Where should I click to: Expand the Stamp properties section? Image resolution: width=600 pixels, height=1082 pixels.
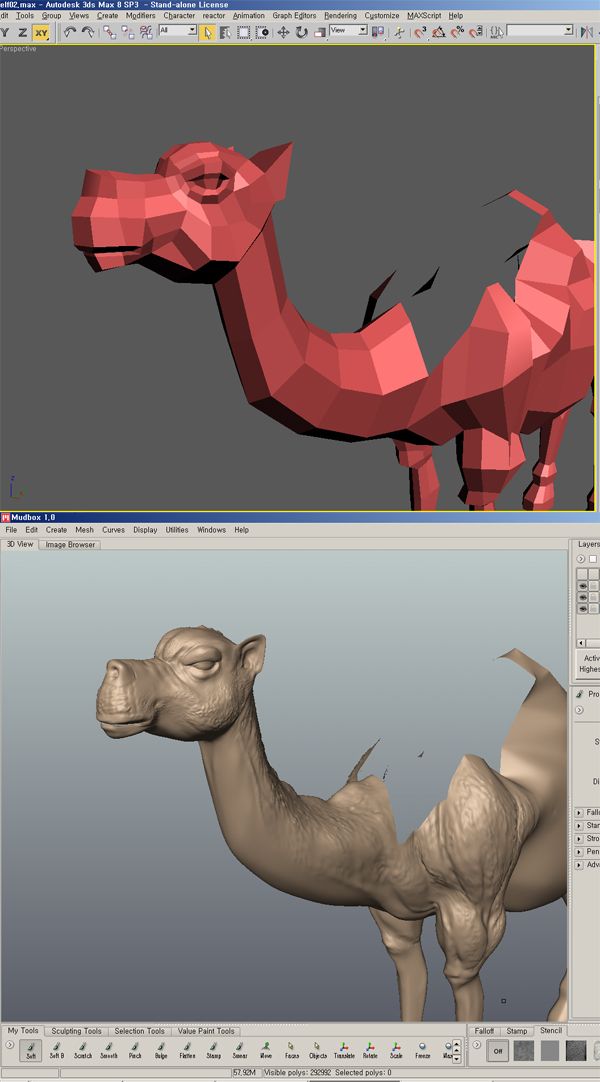click(579, 825)
